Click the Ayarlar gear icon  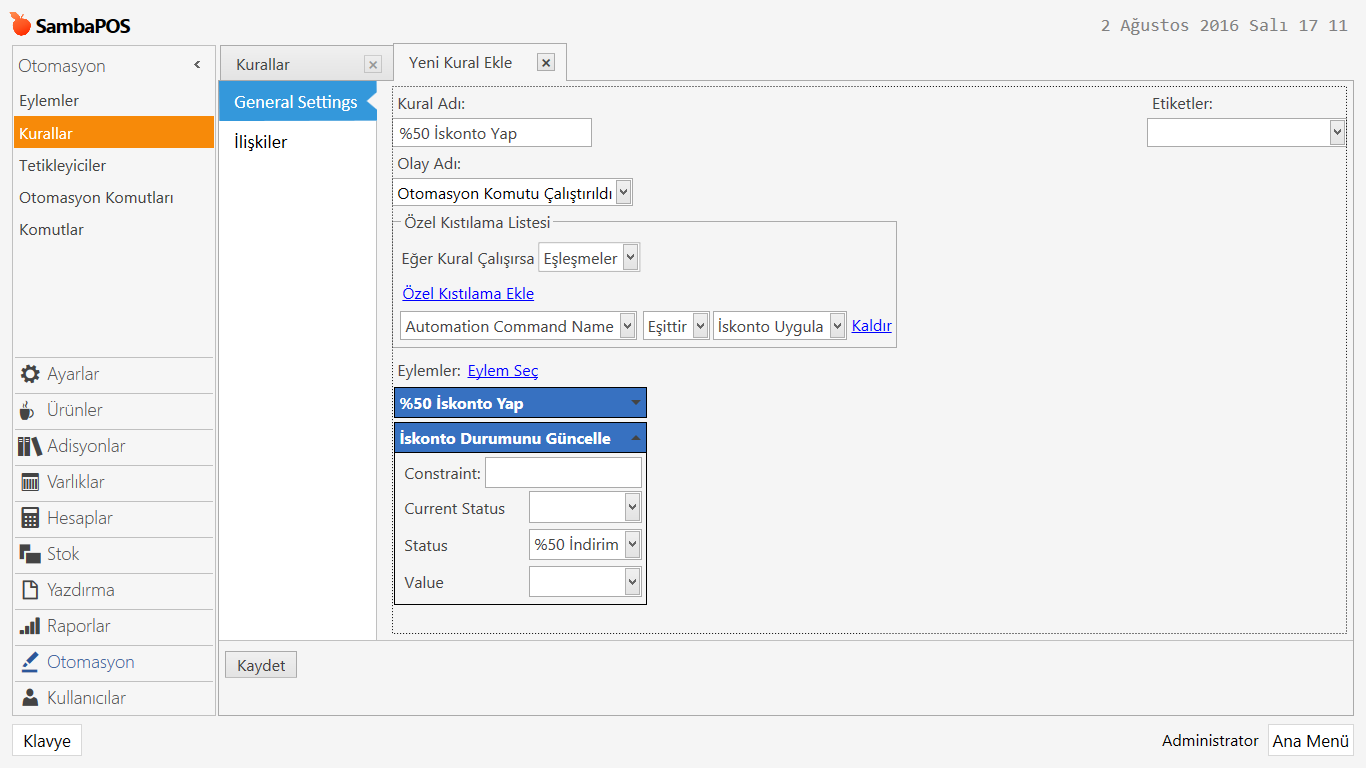coord(31,374)
